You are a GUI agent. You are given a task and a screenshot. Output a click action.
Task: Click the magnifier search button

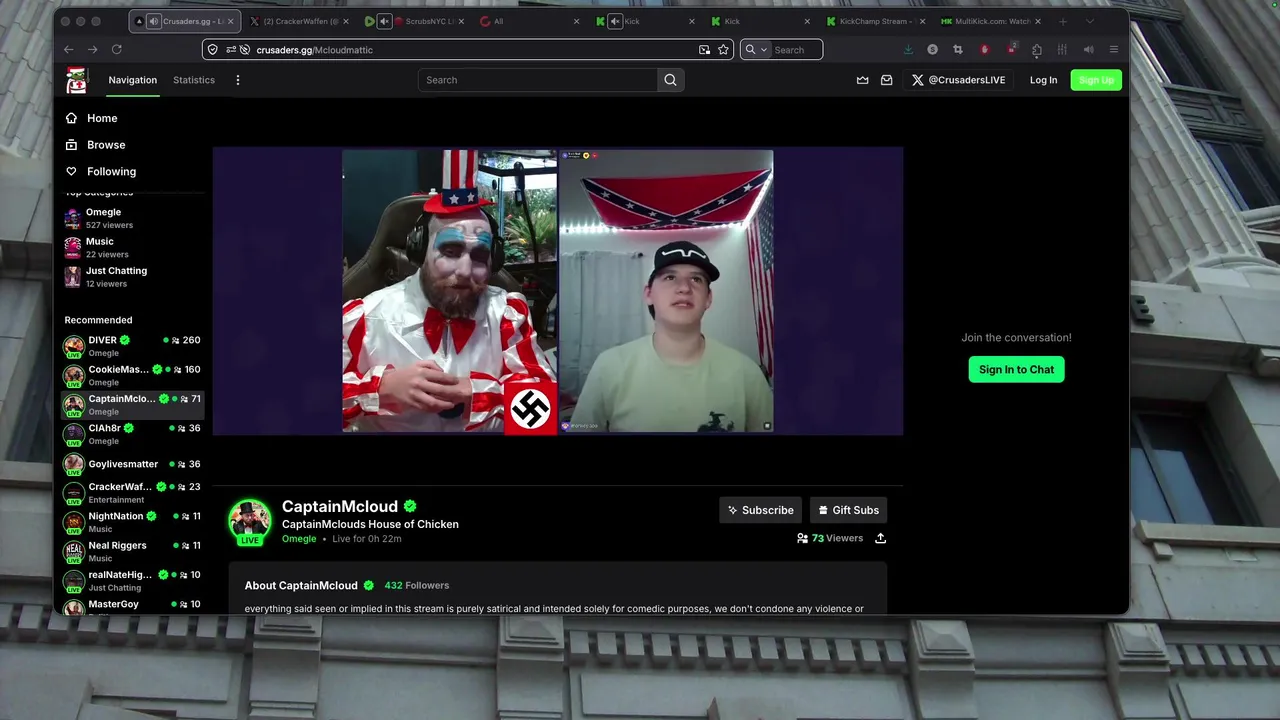[670, 80]
